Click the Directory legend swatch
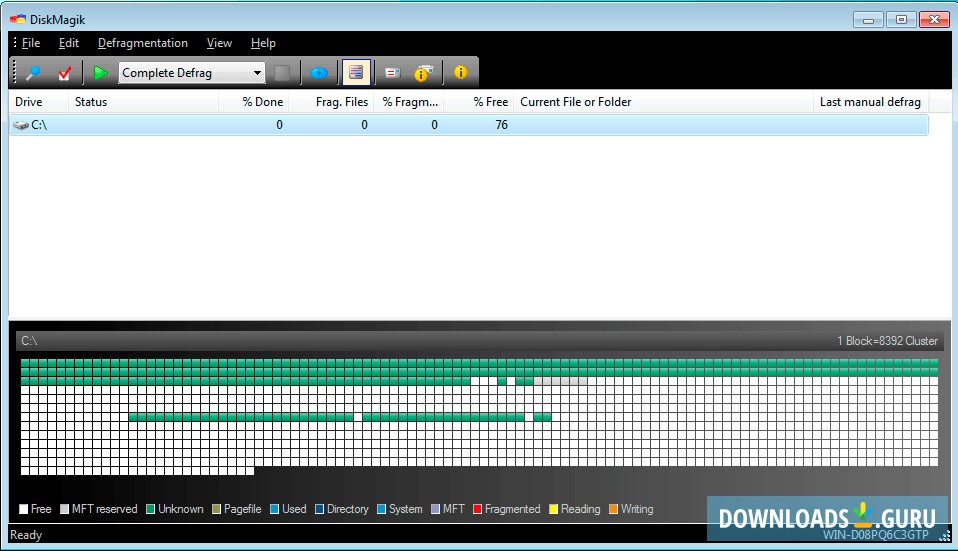Viewport: 958px width, 551px height. pos(319,509)
